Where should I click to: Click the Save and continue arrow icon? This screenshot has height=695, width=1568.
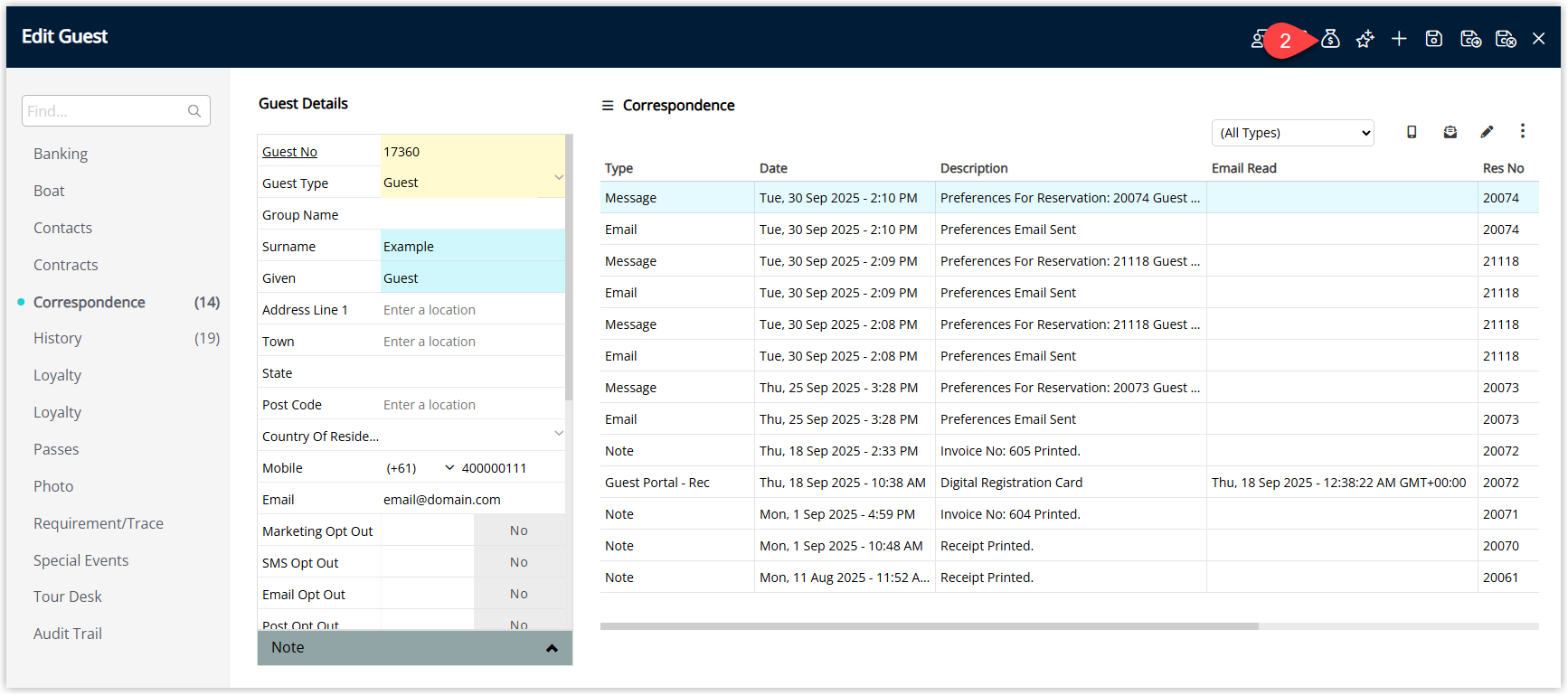click(x=1471, y=39)
